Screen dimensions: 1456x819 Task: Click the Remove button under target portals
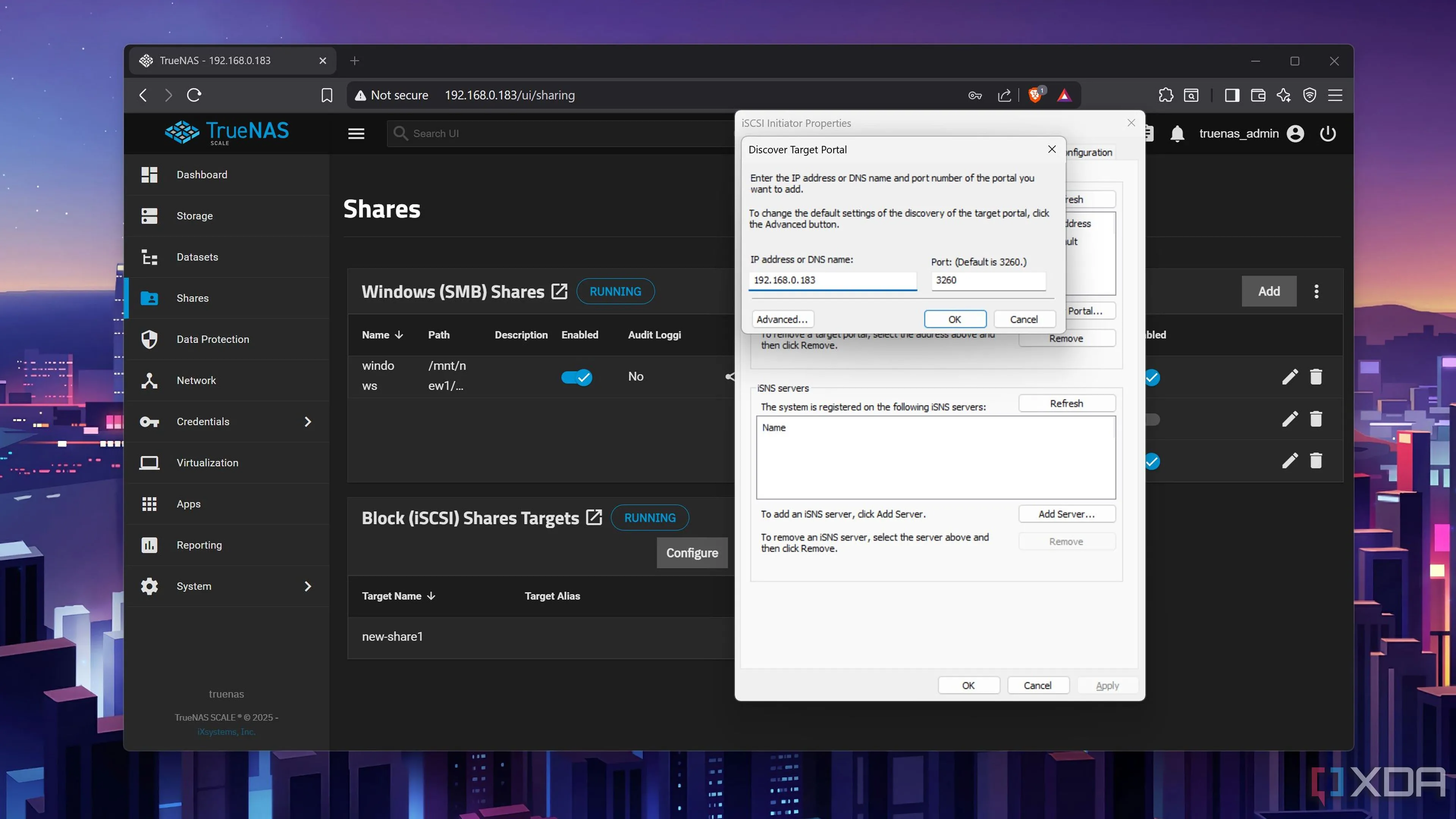[1067, 338]
